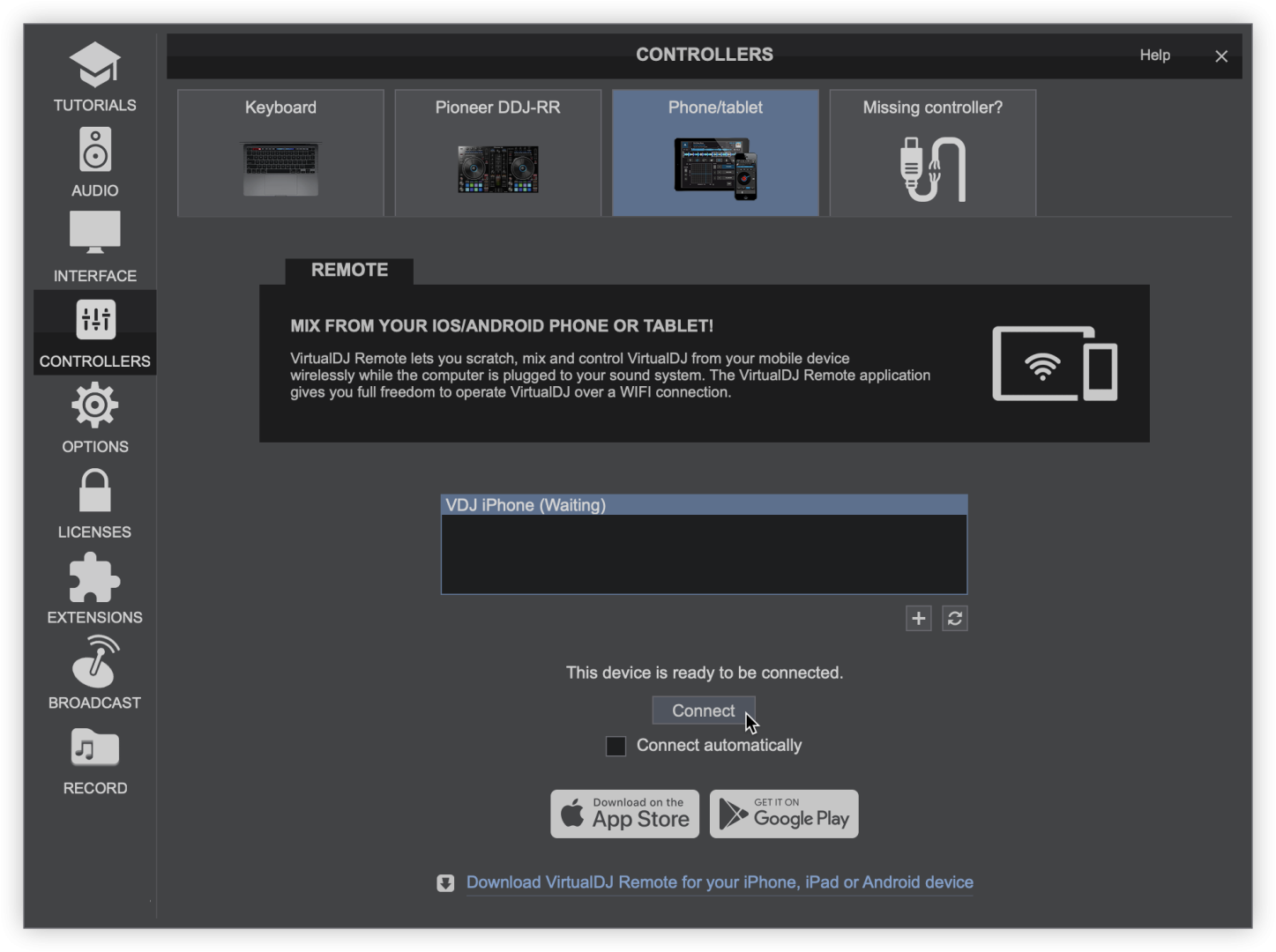Open the Options gear settings
This screenshot has width=1276, height=952.
click(x=94, y=418)
